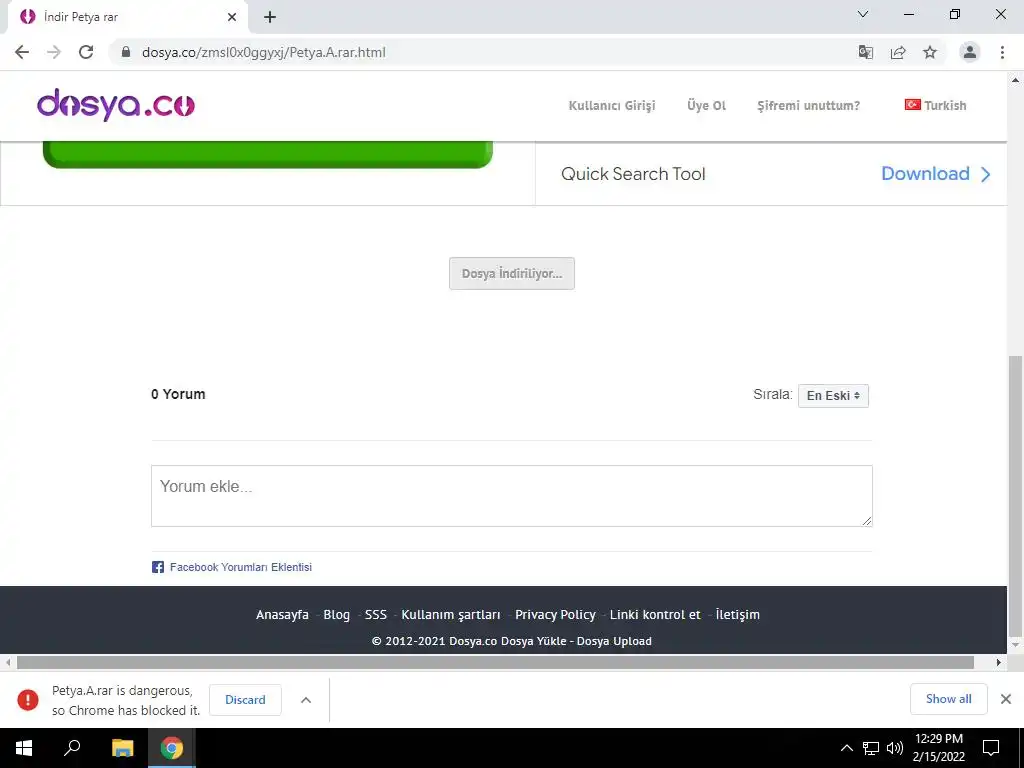Close the downloads bar

[1006, 699]
